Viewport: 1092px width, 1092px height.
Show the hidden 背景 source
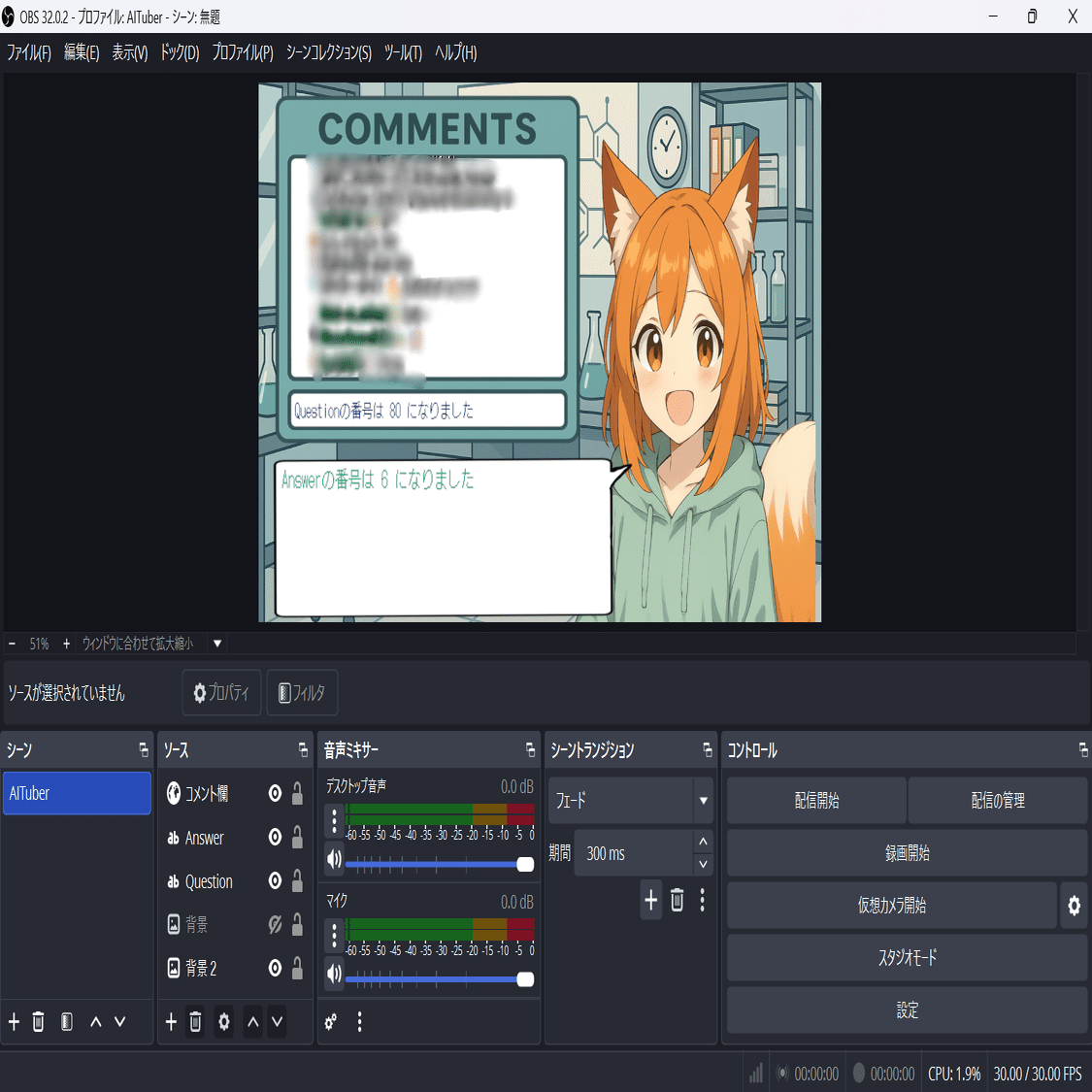point(274,924)
